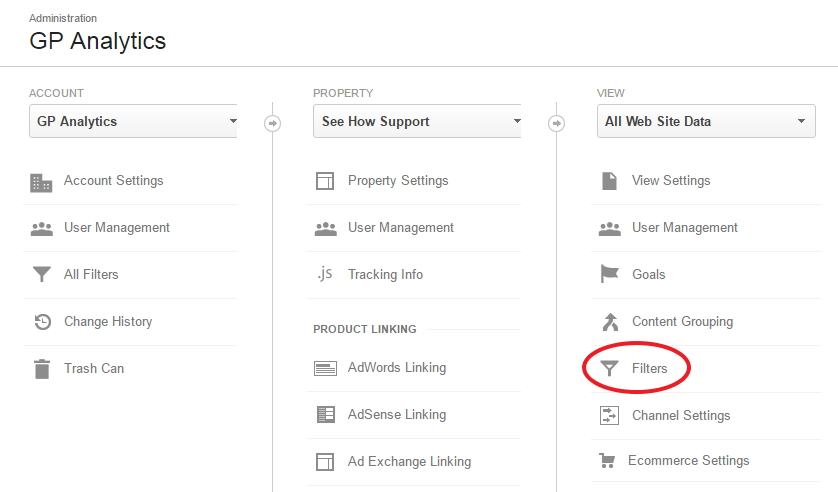This screenshot has width=838, height=492.
Task: Click the Ecommerce Settings cart icon
Action: click(x=607, y=460)
